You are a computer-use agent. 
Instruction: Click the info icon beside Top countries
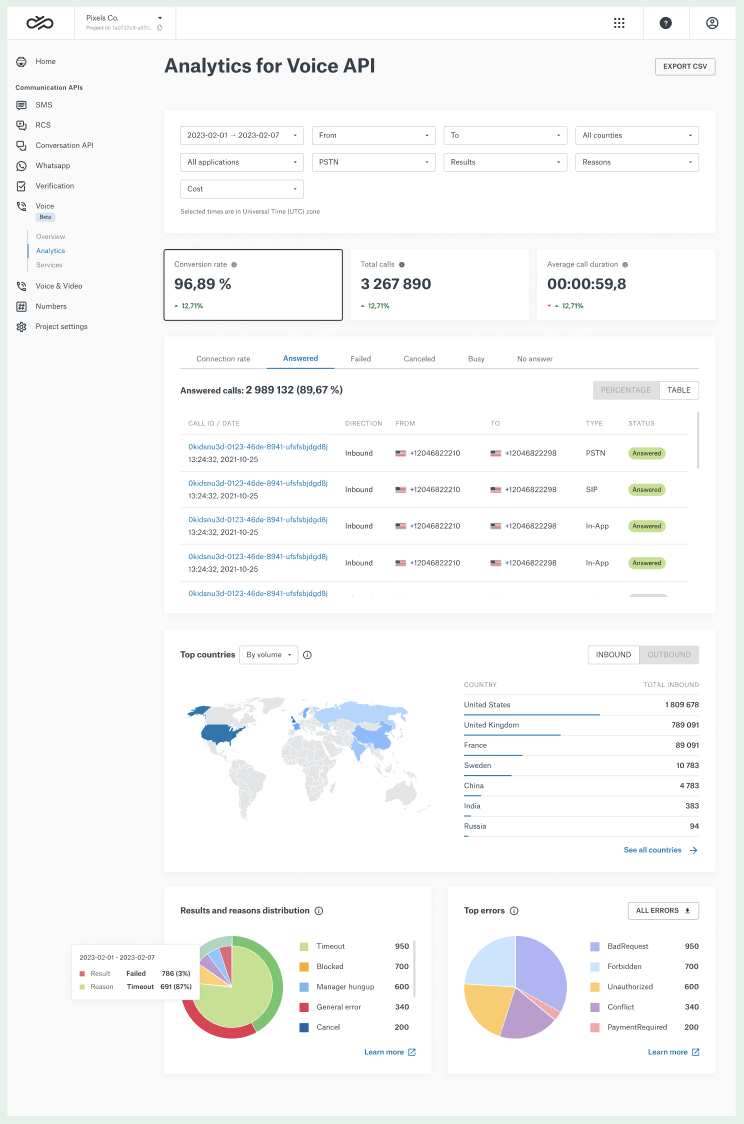(x=307, y=655)
